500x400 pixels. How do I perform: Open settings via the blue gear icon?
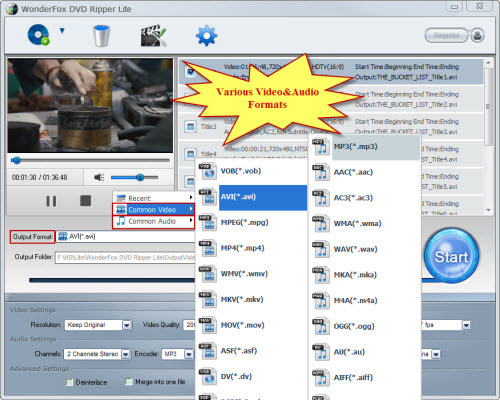click(206, 35)
